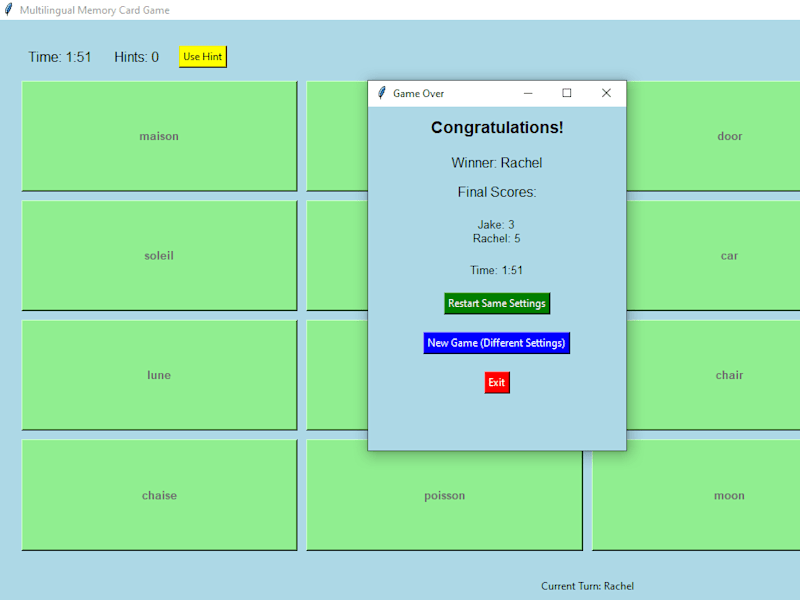800x600 pixels.
Task: Click the Current Turn: Rachel status text
Action: point(587,586)
